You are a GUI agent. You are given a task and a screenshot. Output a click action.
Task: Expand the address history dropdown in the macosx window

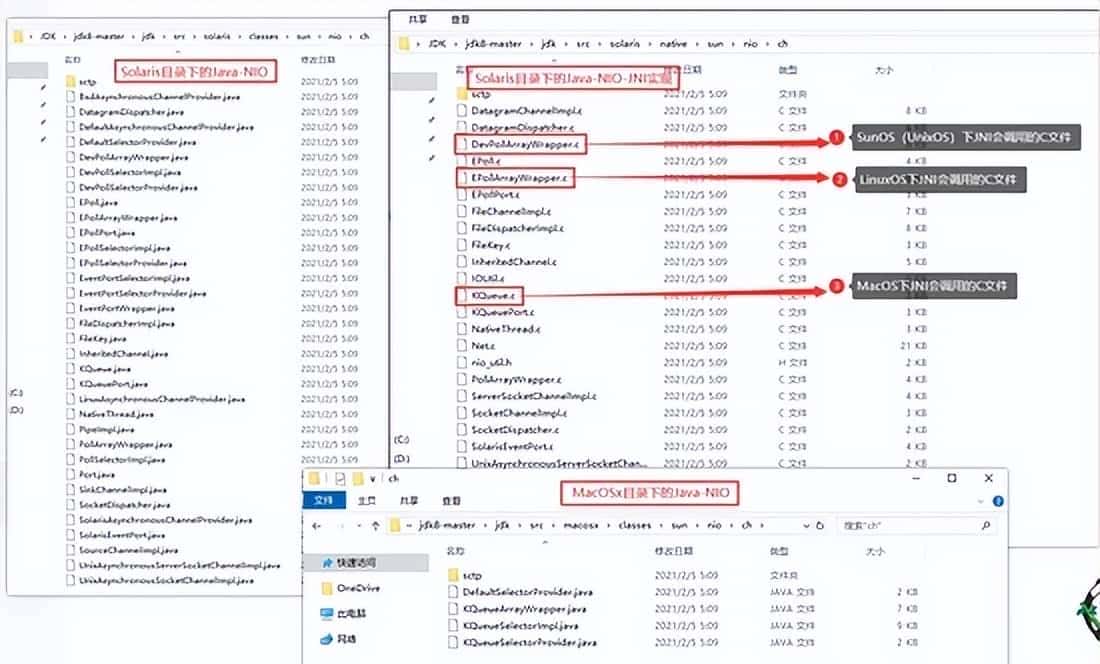(x=807, y=525)
